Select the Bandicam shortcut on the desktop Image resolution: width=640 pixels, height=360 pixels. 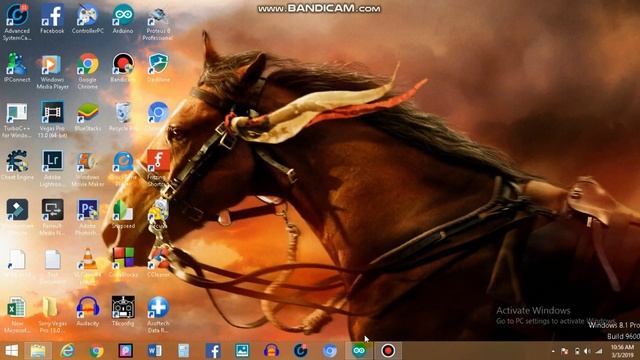[123, 68]
